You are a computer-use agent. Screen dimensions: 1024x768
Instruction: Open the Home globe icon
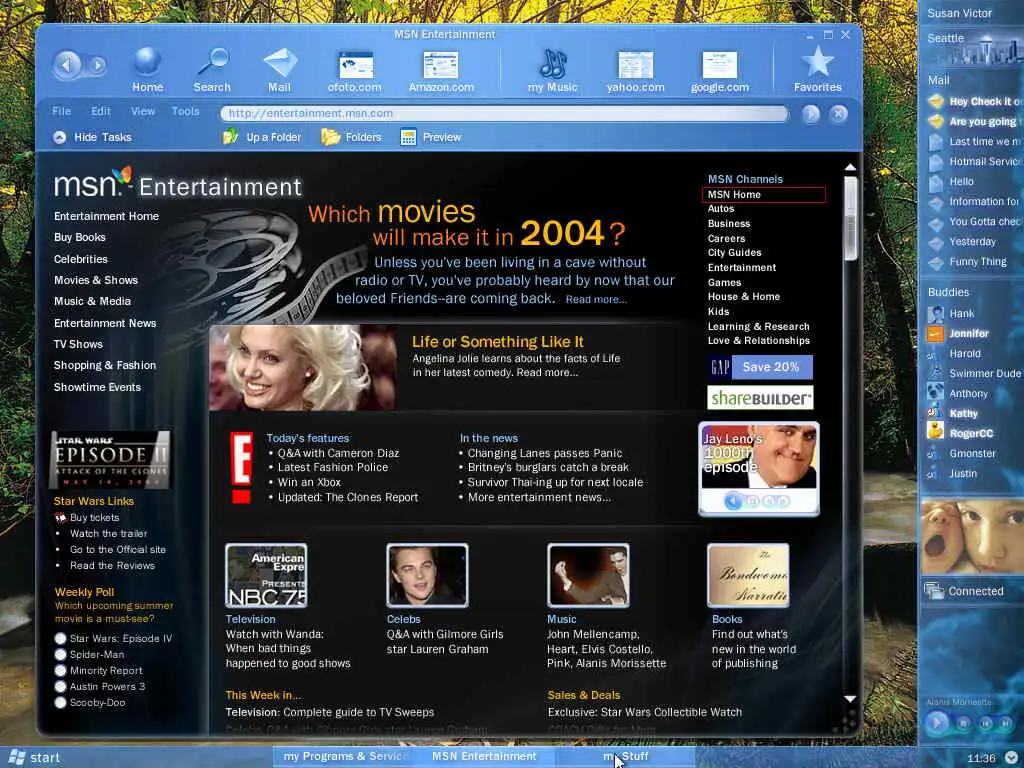148,69
